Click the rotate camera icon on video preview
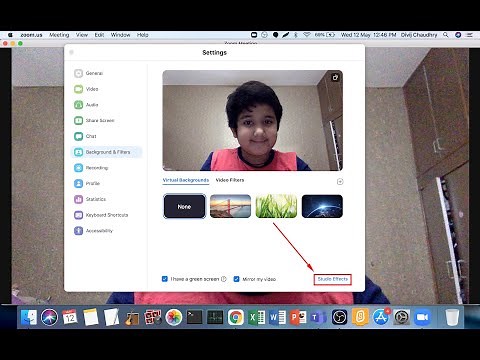The image size is (480, 360). click(x=335, y=77)
